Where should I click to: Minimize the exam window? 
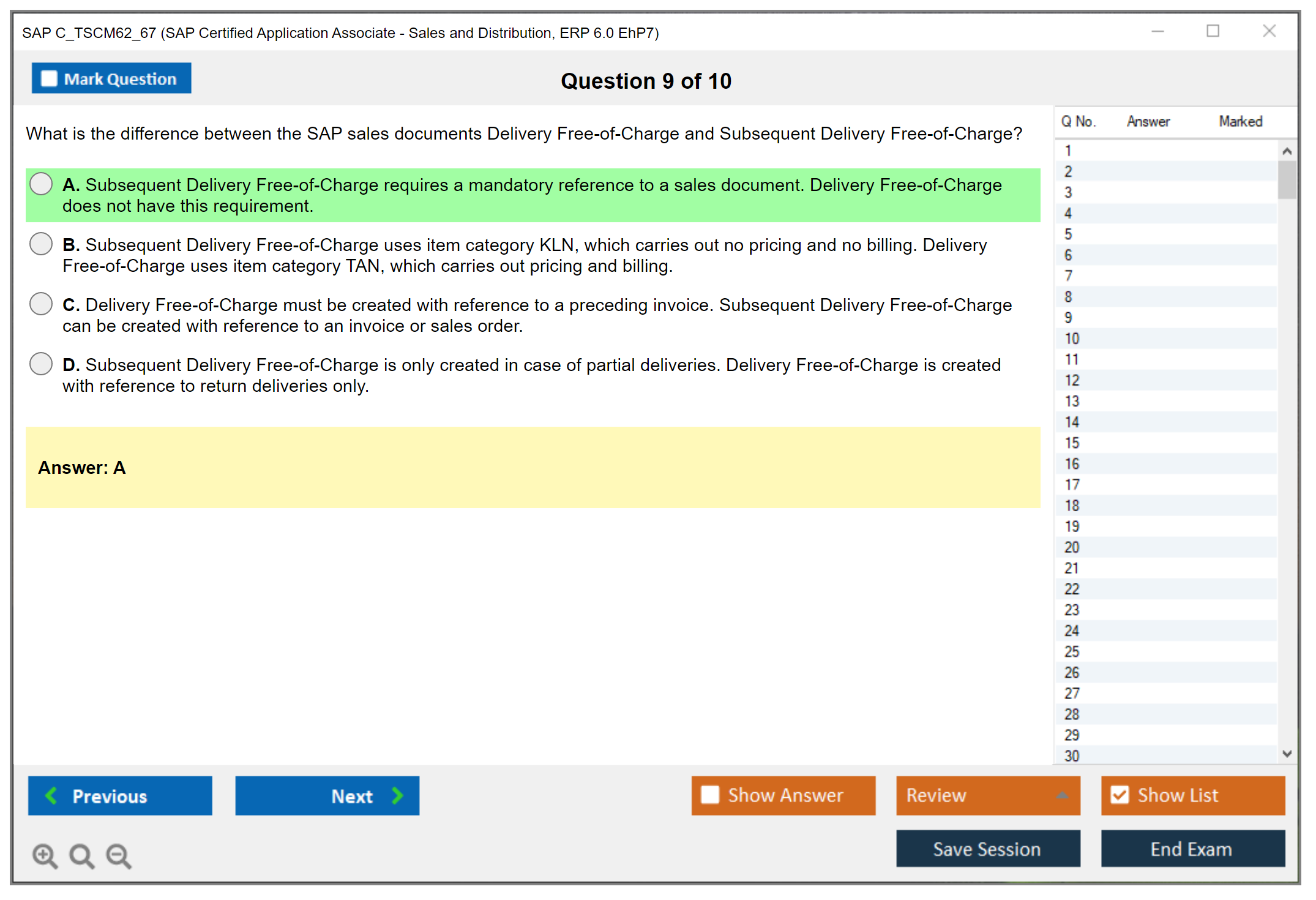[x=1157, y=31]
